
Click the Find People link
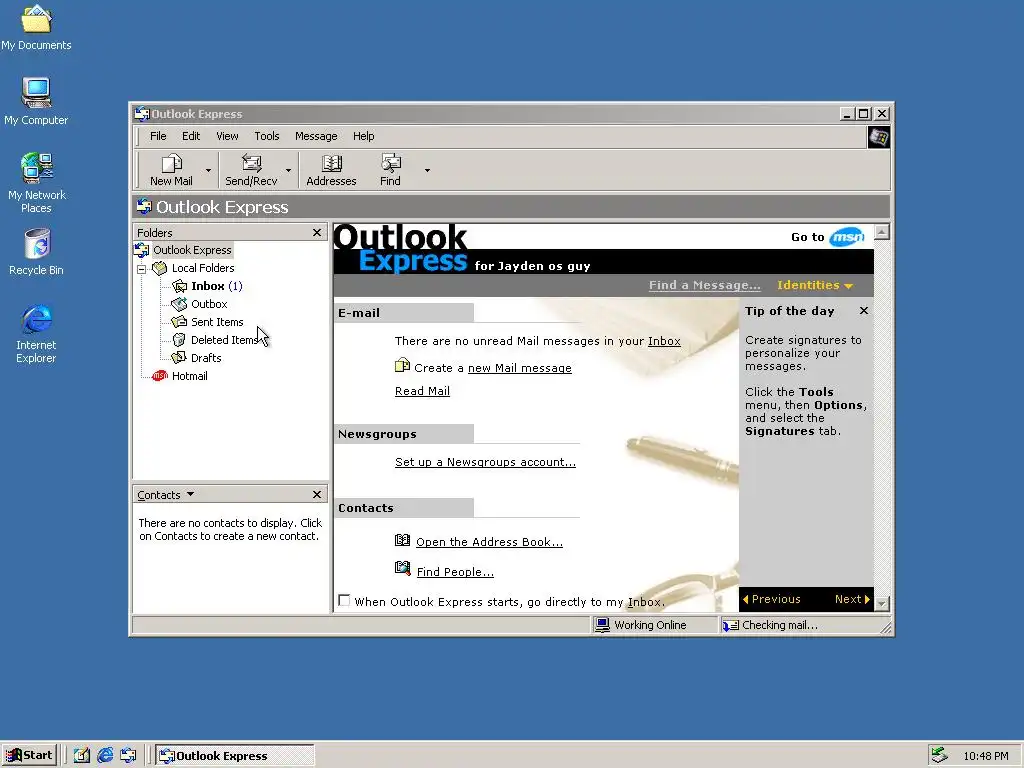point(455,572)
